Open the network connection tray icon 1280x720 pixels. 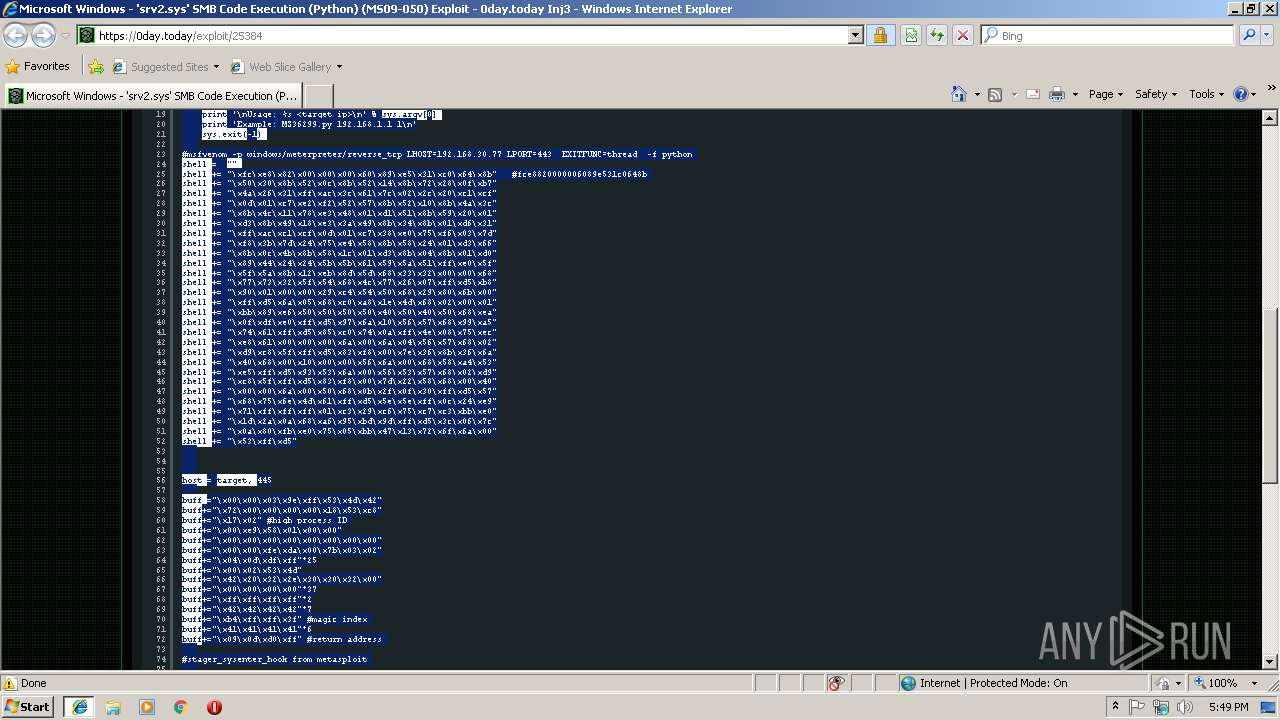tap(1161, 707)
